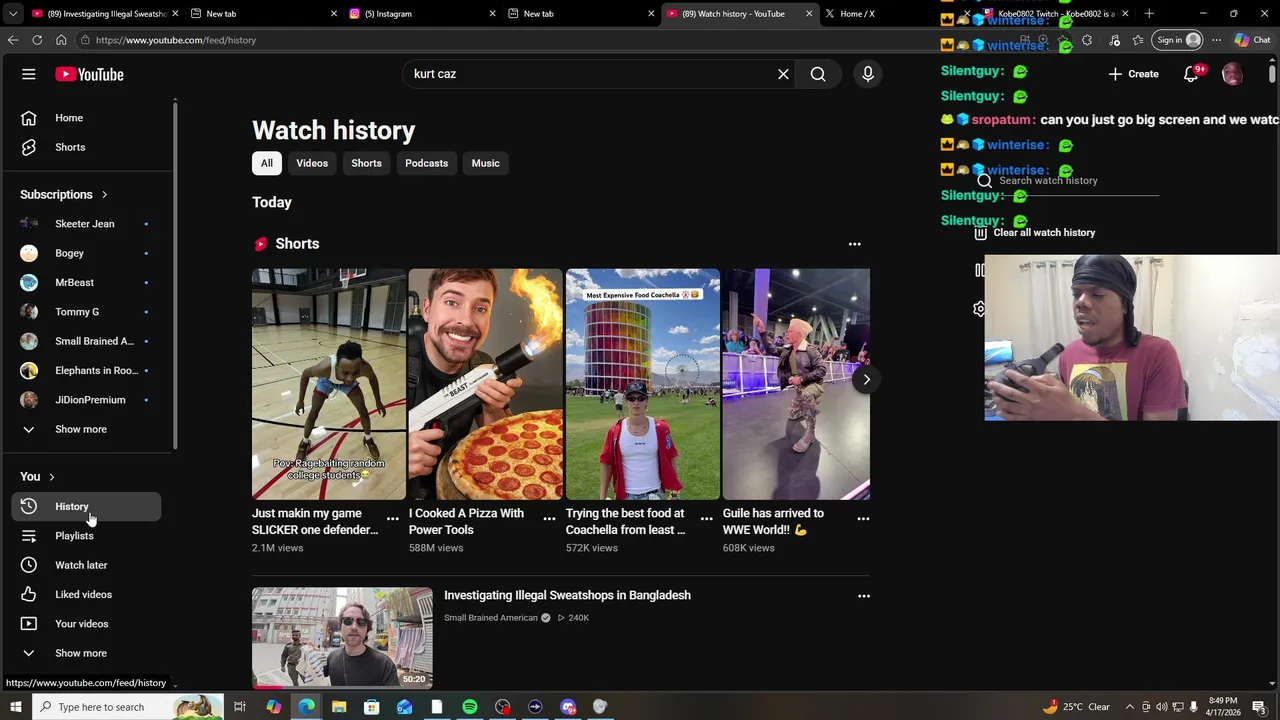
Task: Click the browser address bar URL
Action: tap(176, 40)
